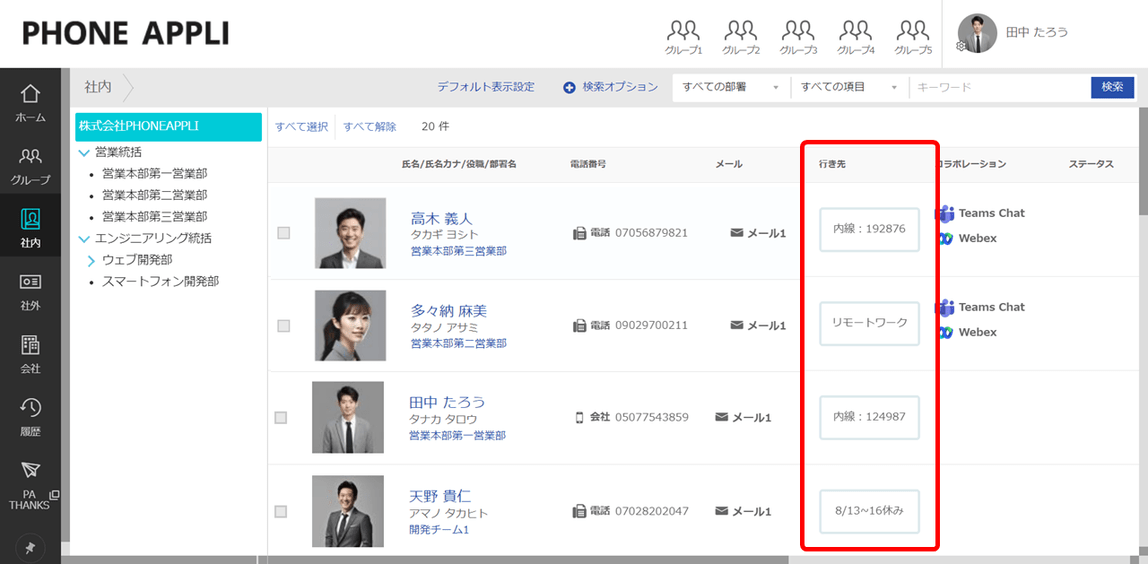Screen dimensions: 1148x564
Task: Click Webex icon for 多々納 麻美
Action: pyautogui.click(x=944, y=332)
